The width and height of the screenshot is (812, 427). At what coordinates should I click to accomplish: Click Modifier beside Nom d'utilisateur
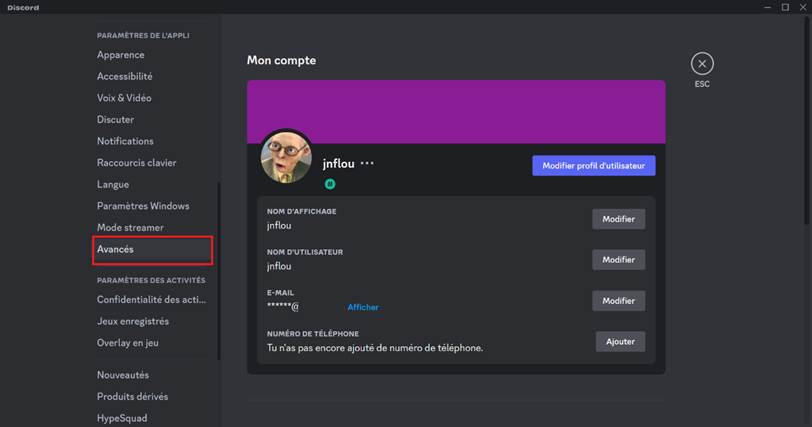pos(618,260)
